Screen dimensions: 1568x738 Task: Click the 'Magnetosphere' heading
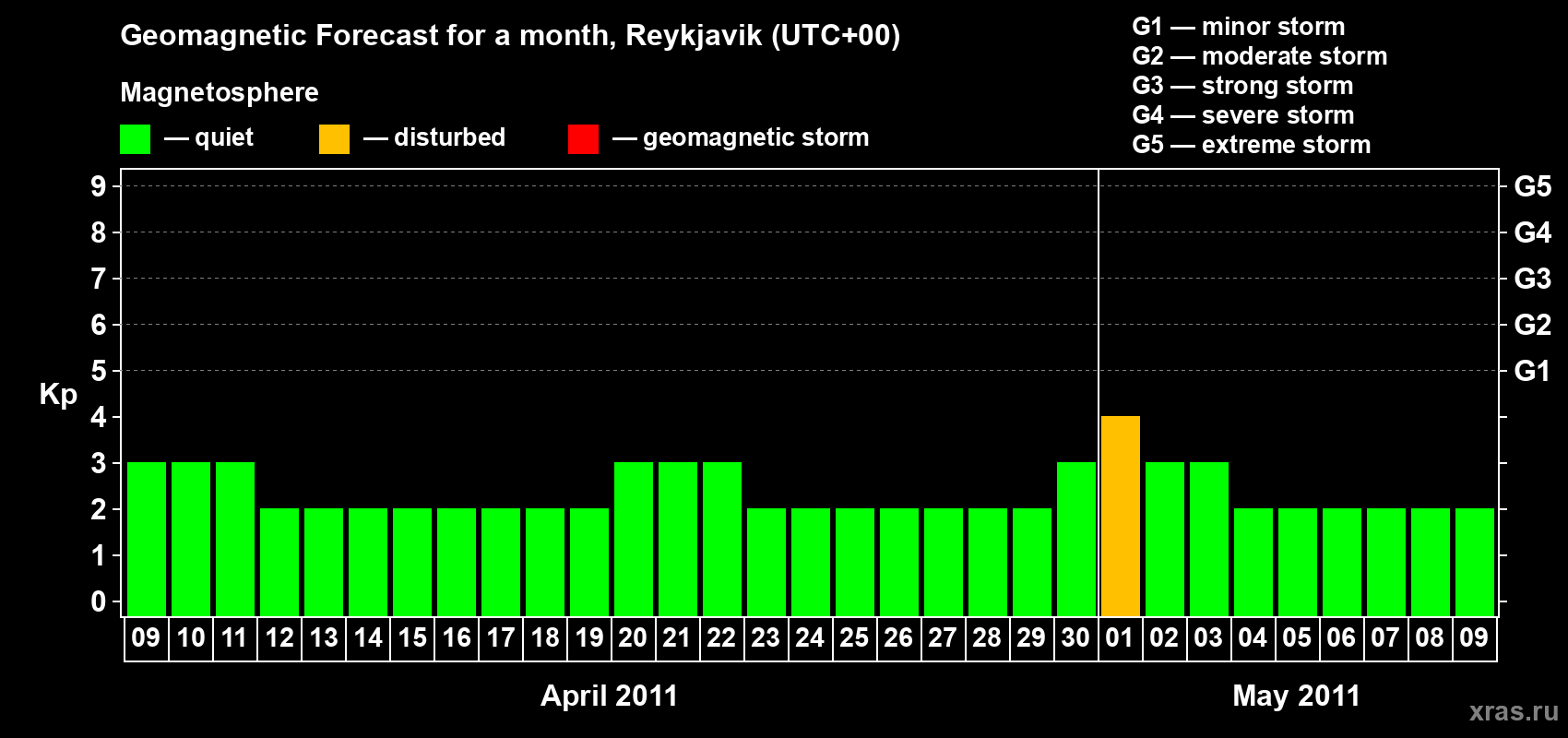tap(220, 92)
